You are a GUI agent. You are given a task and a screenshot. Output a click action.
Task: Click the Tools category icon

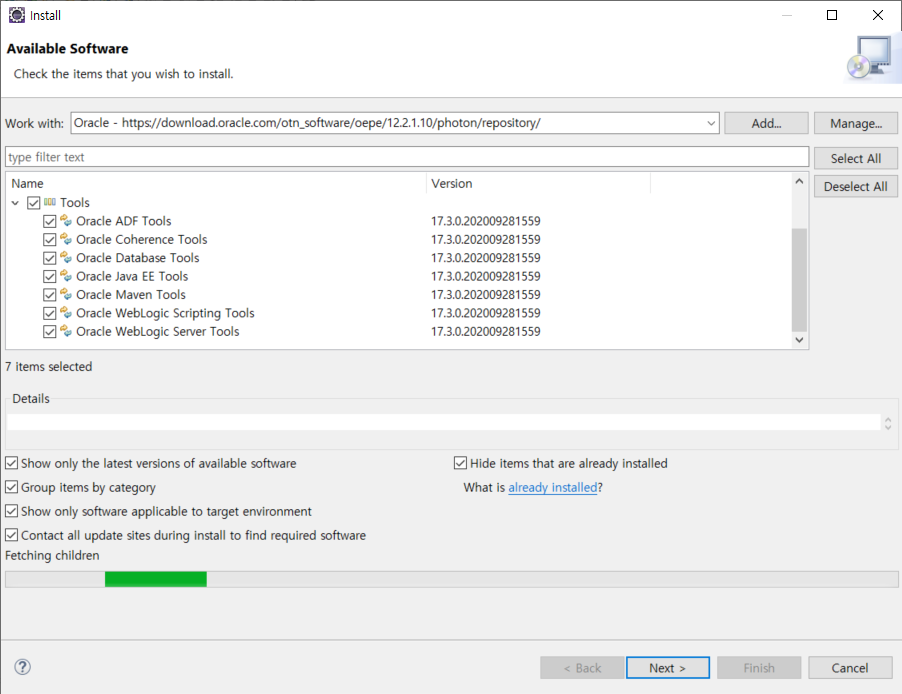[50, 202]
